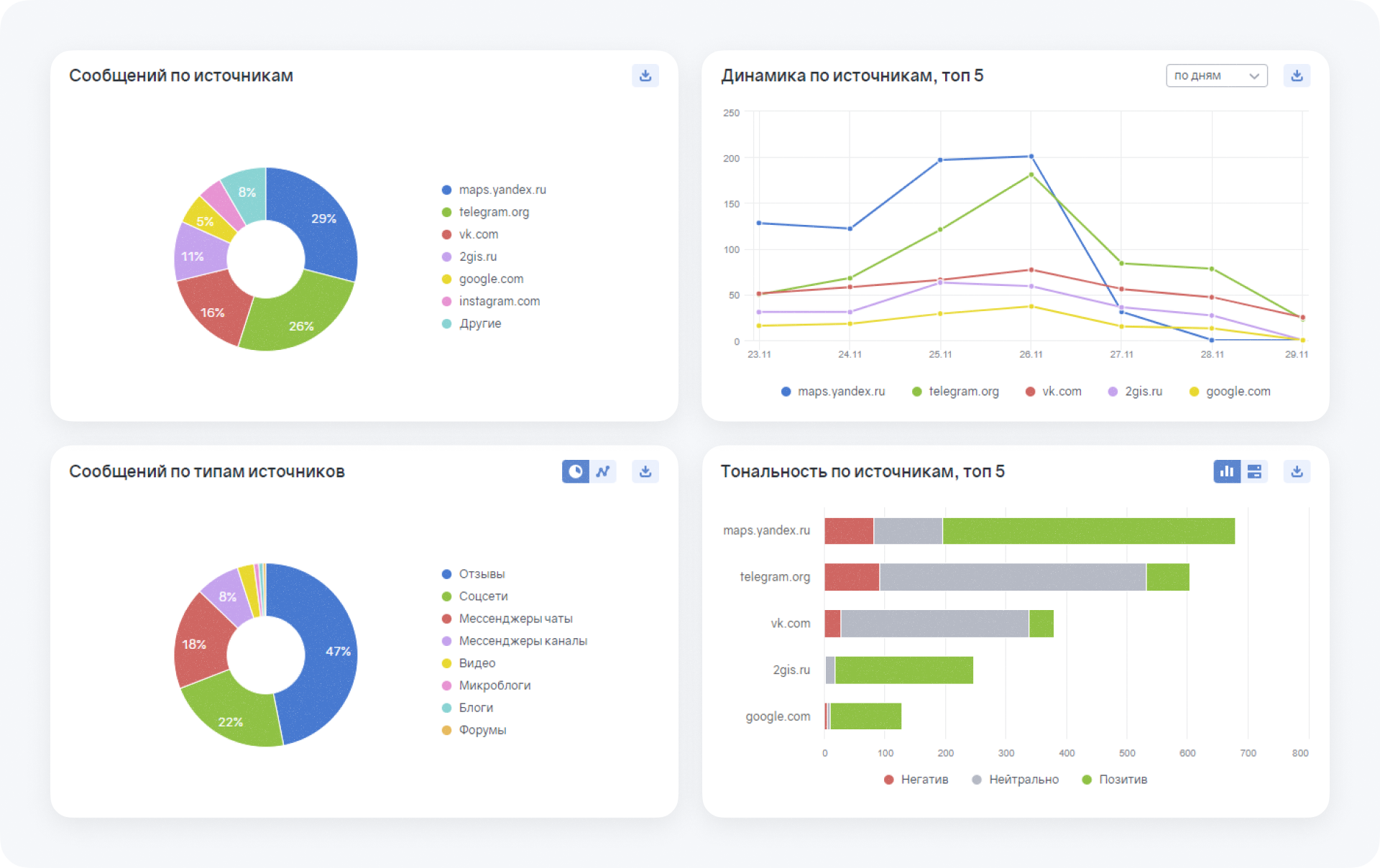Toggle 'Нейтрально' tonality legend entry
Image resolution: width=1380 pixels, height=868 pixels.
(x=1015, y=780)
